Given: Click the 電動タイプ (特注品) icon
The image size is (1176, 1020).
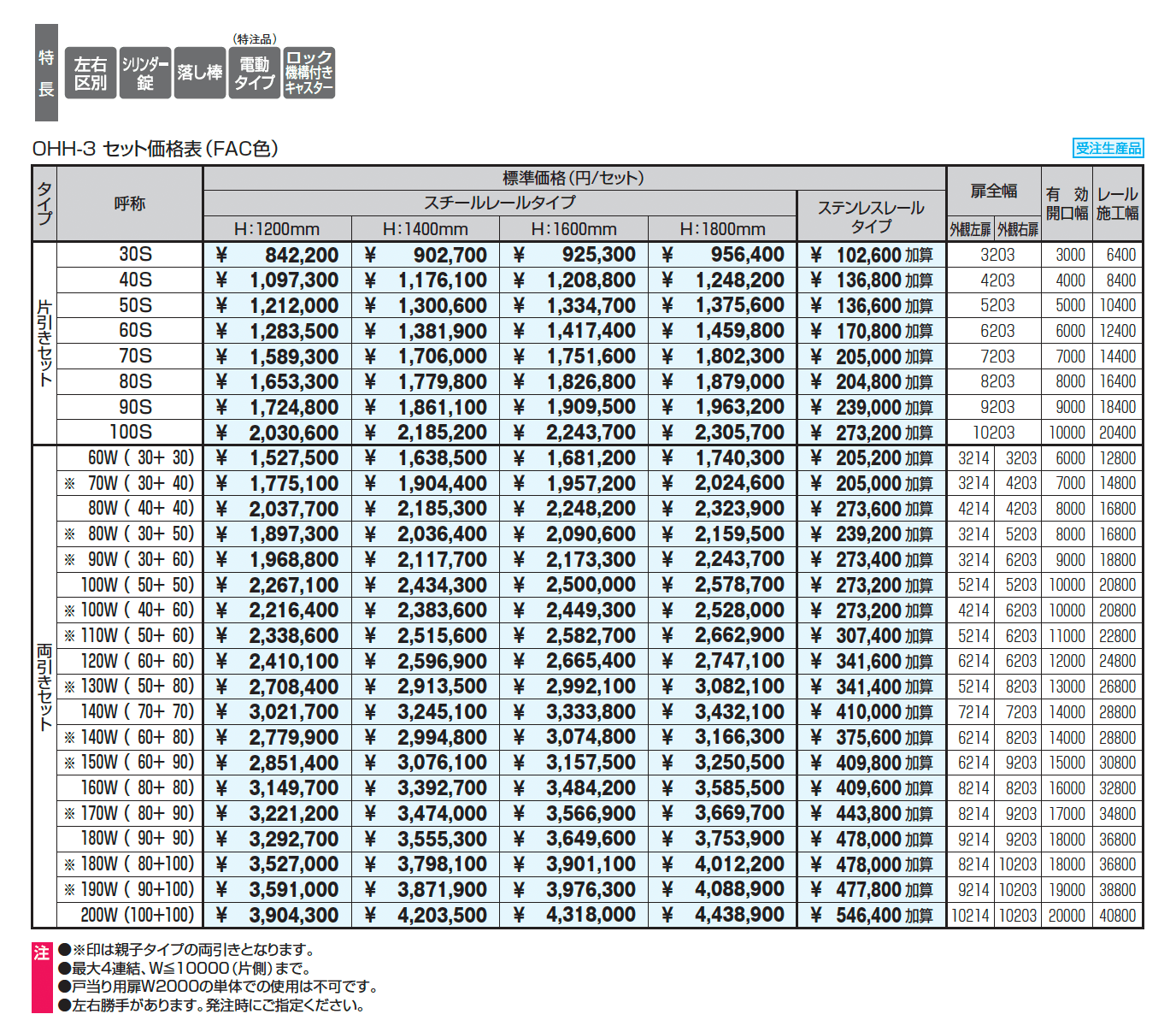Looking at the screenshot, I should (253, 73).
